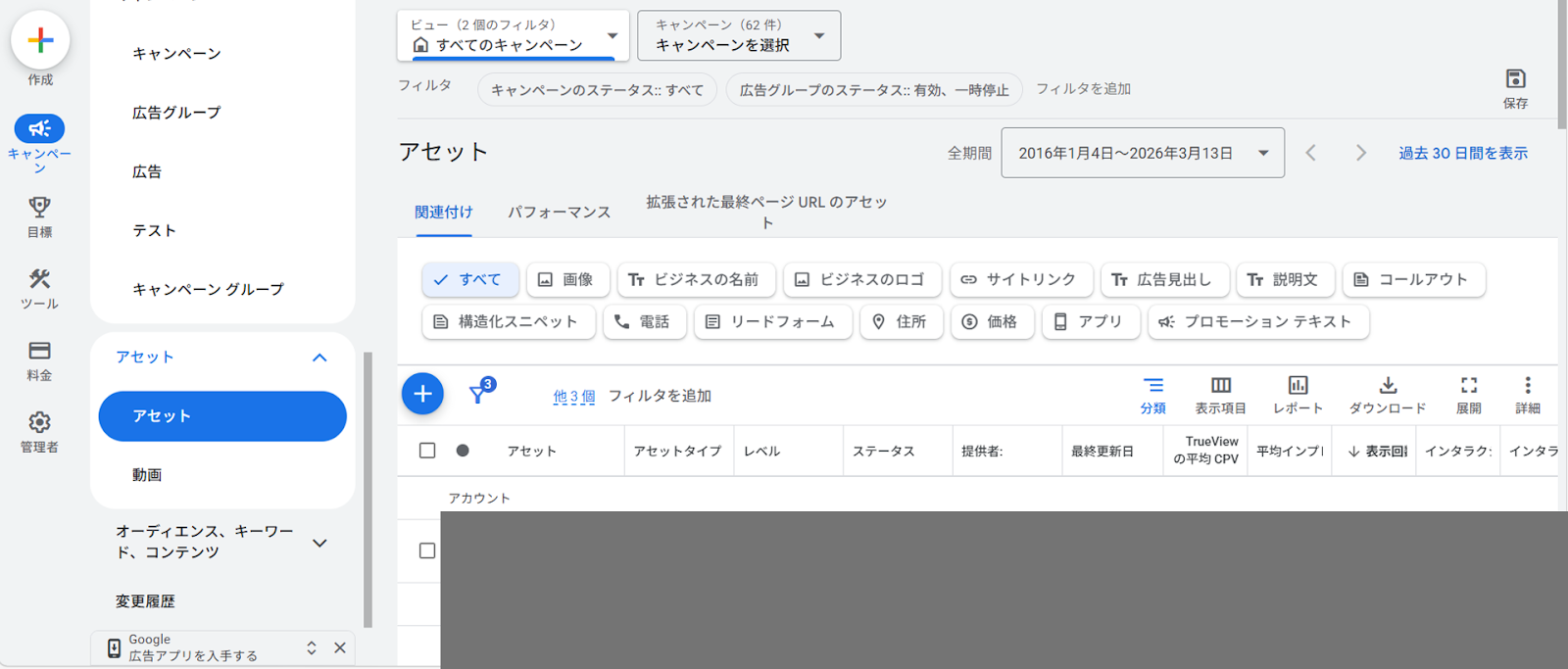Switch to 拡張された最終ページ URL のアセット tab
The width and height of the screenshot is (1568, 669).
pyautogui.click(x=766, y=212)
